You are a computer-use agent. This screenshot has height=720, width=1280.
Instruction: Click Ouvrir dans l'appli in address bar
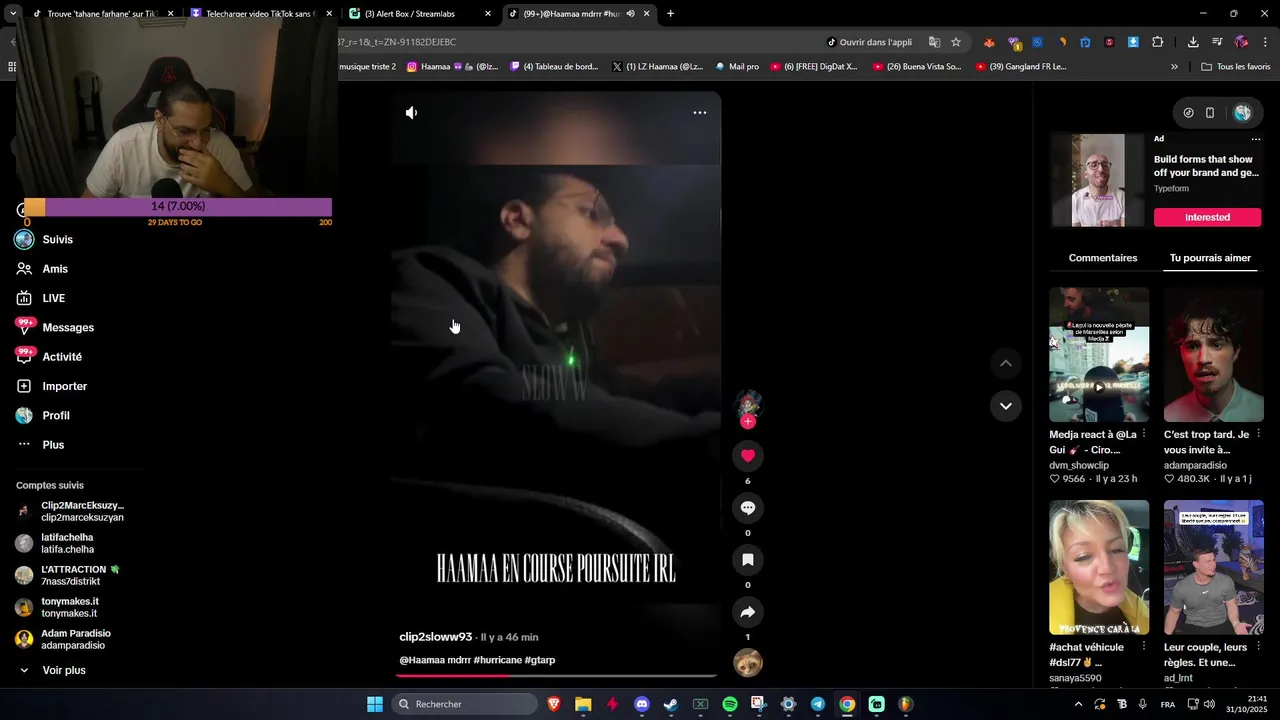point(869,42)
